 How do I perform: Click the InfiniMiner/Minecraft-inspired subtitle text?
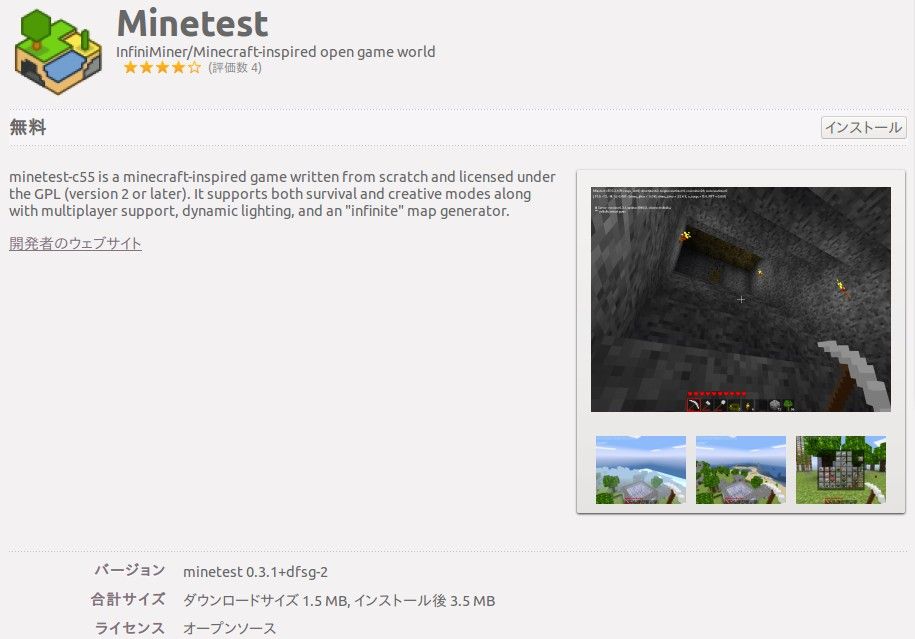pyautogui.click(x=275, y=52)
